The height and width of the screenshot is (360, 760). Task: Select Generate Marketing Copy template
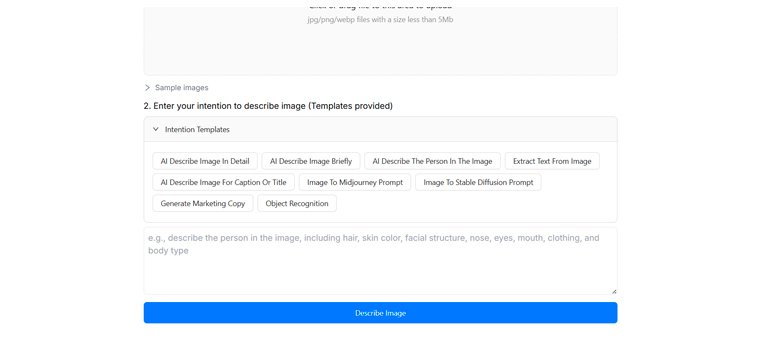(x=203, y=203)
